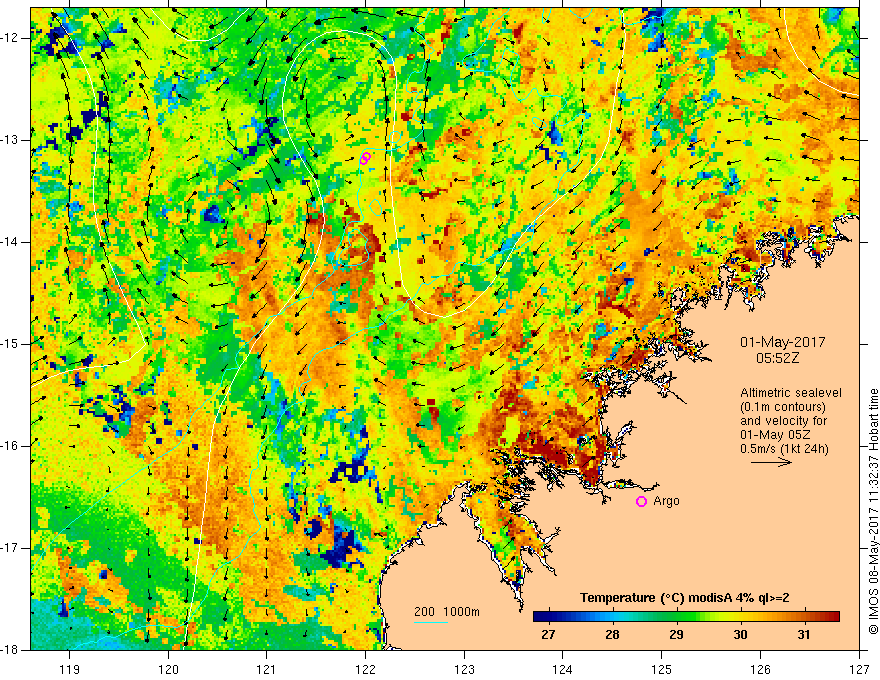Click the dark red end of temperature colorbar
The height and width of the screenshot is (680, 880).
[x=832, y=617]
